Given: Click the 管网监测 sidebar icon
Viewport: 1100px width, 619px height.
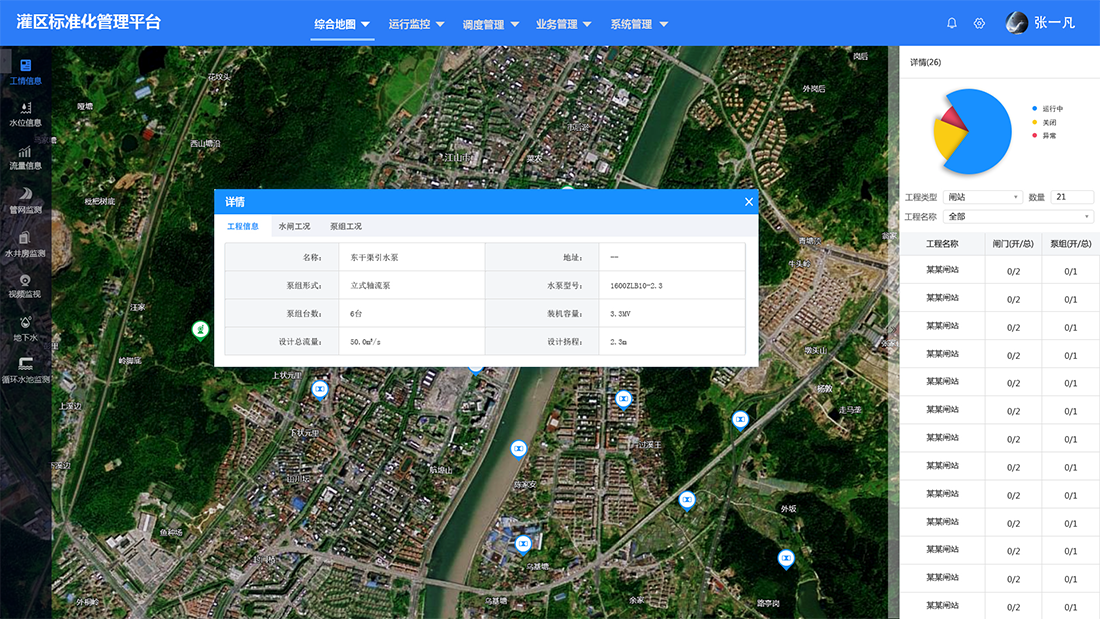Looking at the screenshot, I should (25, 200).
